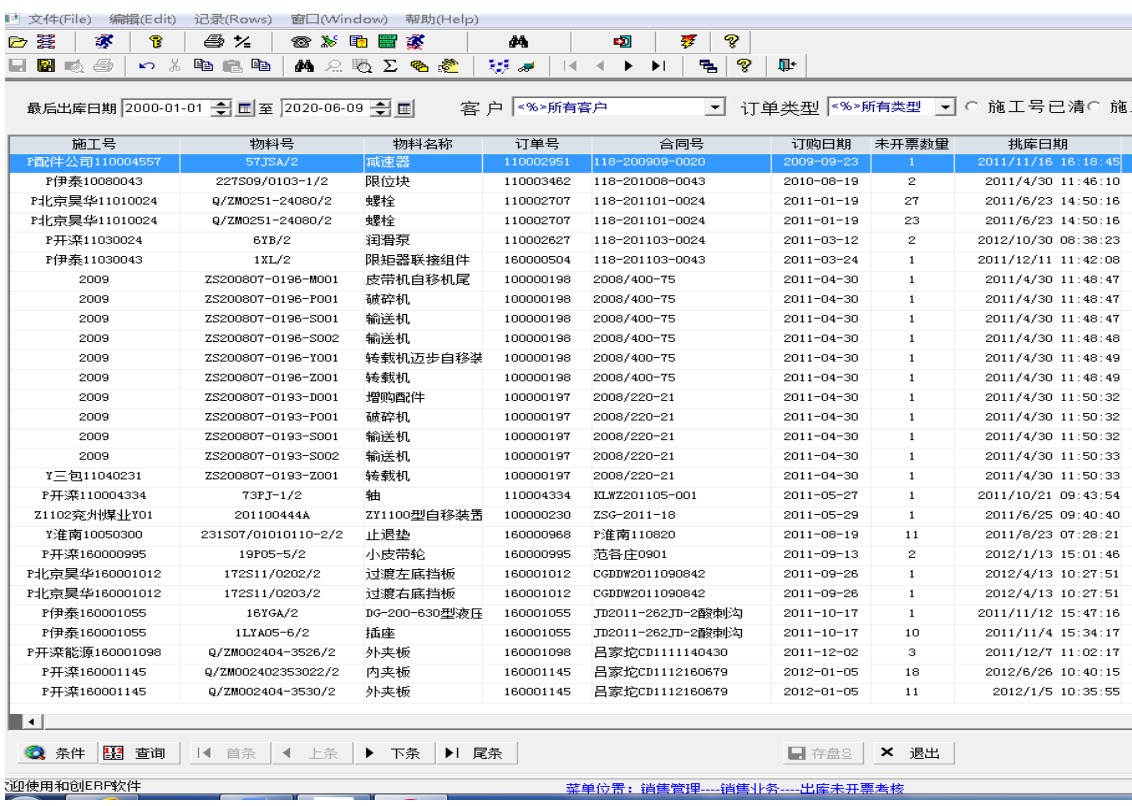Screen dimensions: 1132x806
Task: Click the binoculars icon in top toolbar row
Action: (x=518, y=42)
